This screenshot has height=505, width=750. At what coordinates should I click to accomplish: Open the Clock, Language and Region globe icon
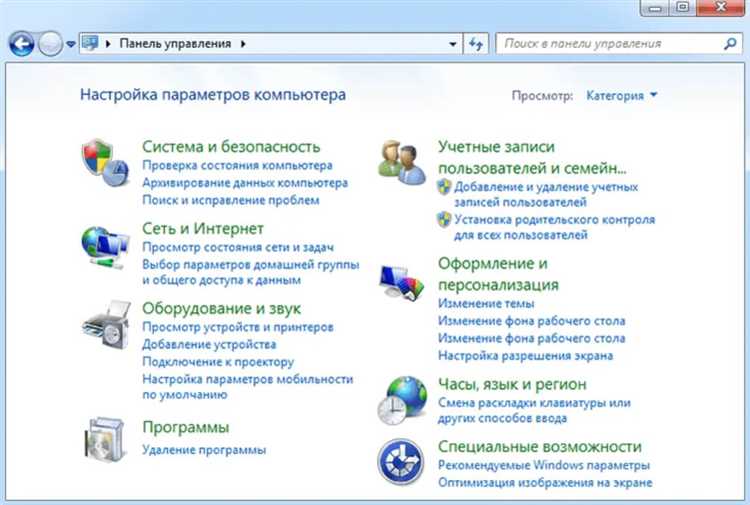click(x=402, y=401)
